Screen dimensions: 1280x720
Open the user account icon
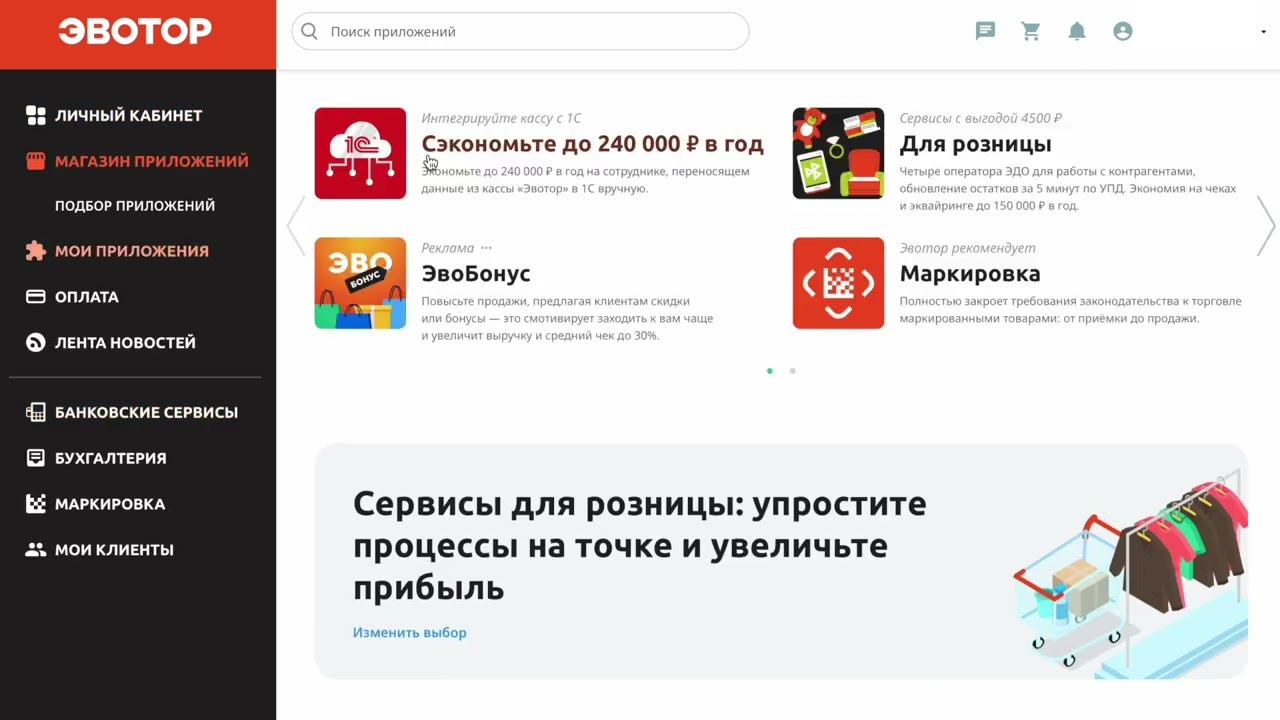(x=1123, y=31)
